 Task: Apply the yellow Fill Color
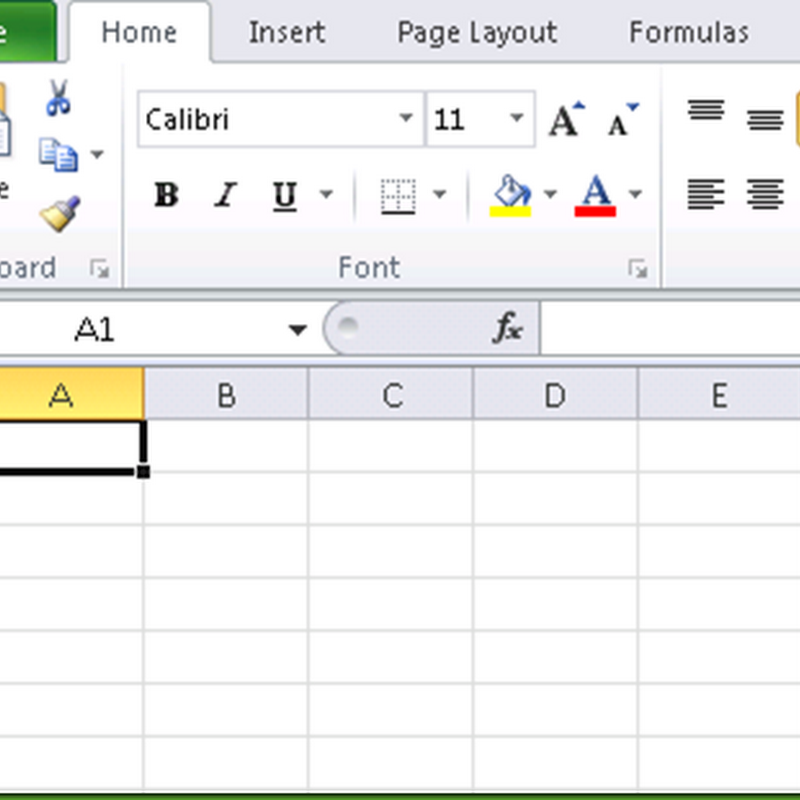(510, 194)
